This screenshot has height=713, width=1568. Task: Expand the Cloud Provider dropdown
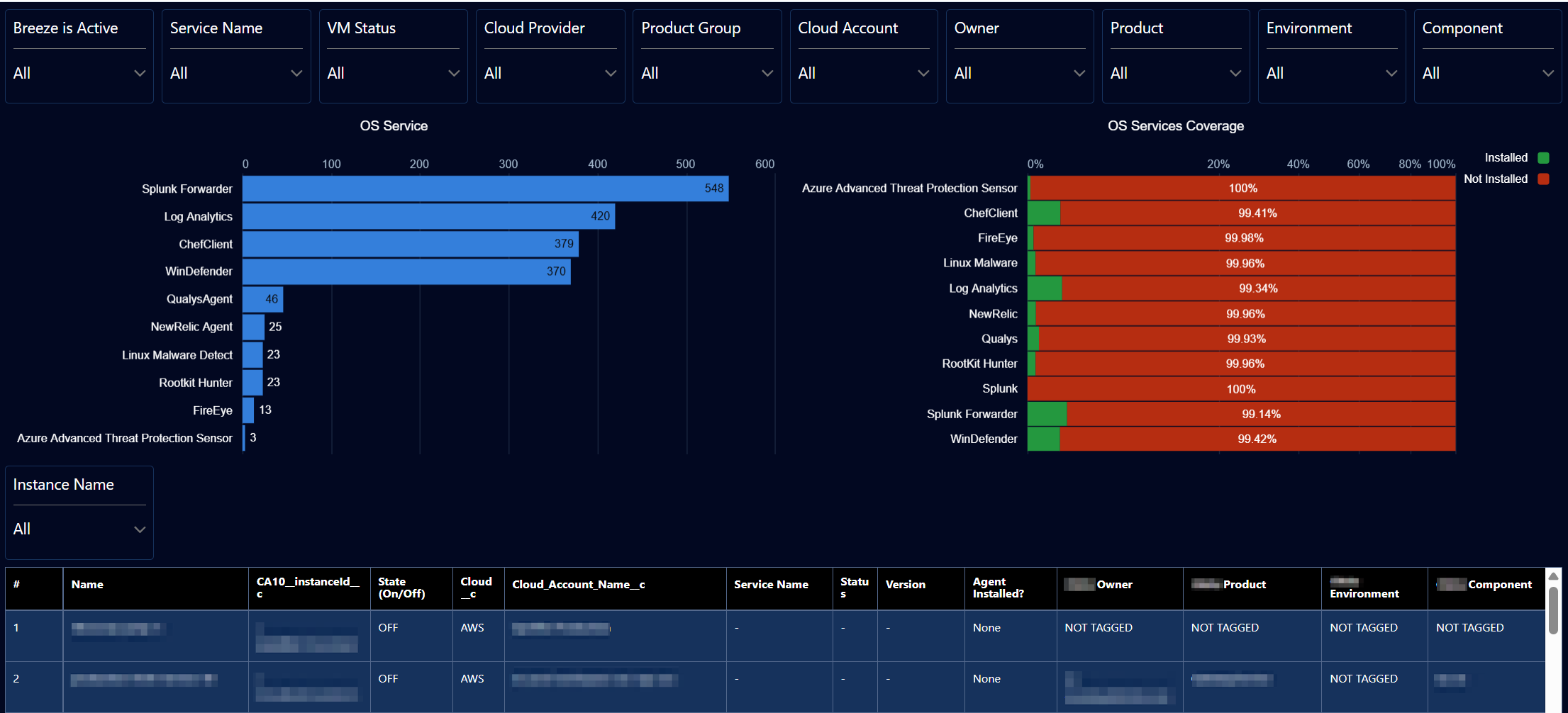[x=550, y=73]
